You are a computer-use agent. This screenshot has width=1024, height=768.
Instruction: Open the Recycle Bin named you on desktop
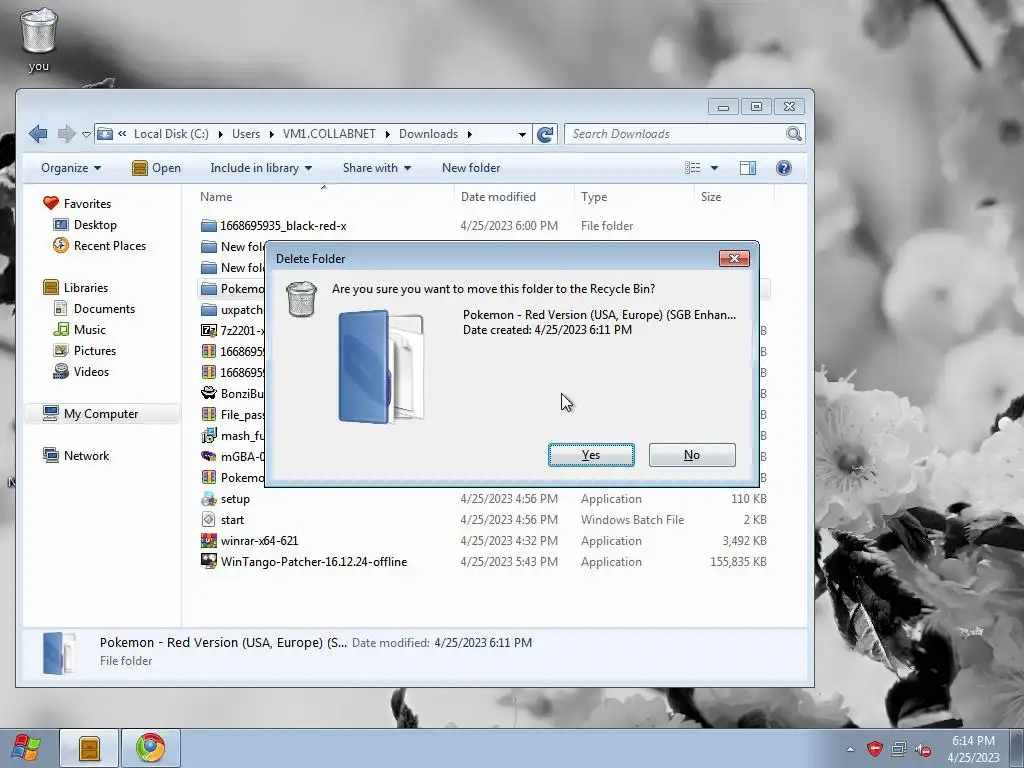point(39,39)
